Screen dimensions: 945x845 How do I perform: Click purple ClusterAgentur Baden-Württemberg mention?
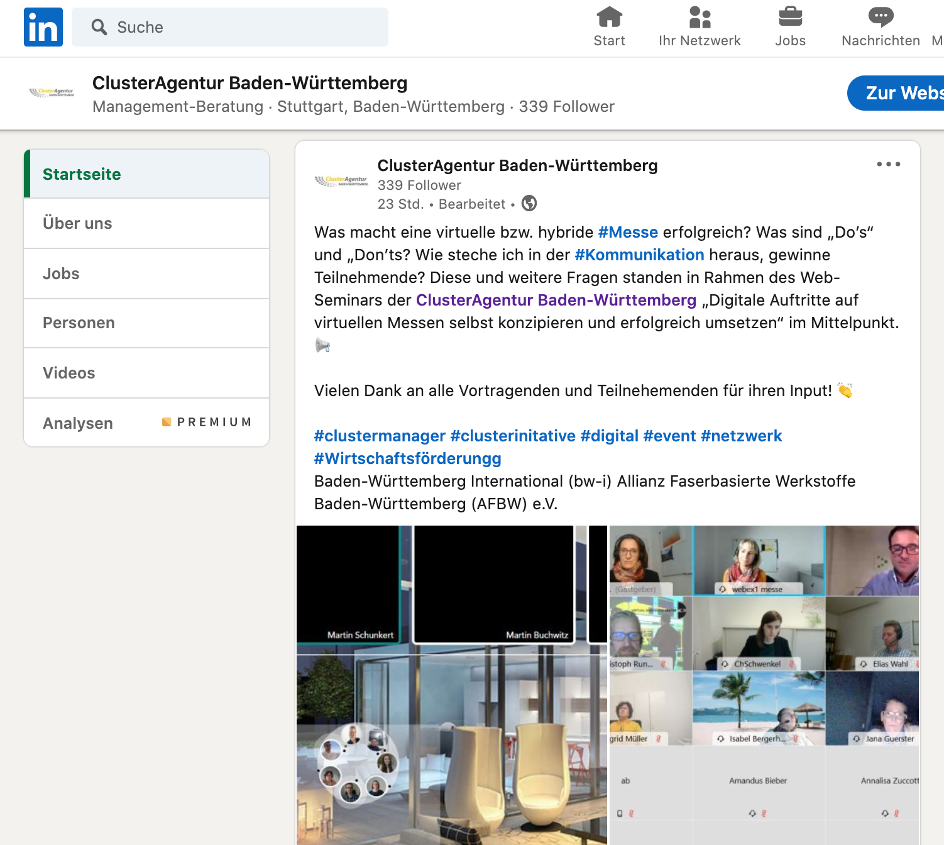click(x=556, y=300)
